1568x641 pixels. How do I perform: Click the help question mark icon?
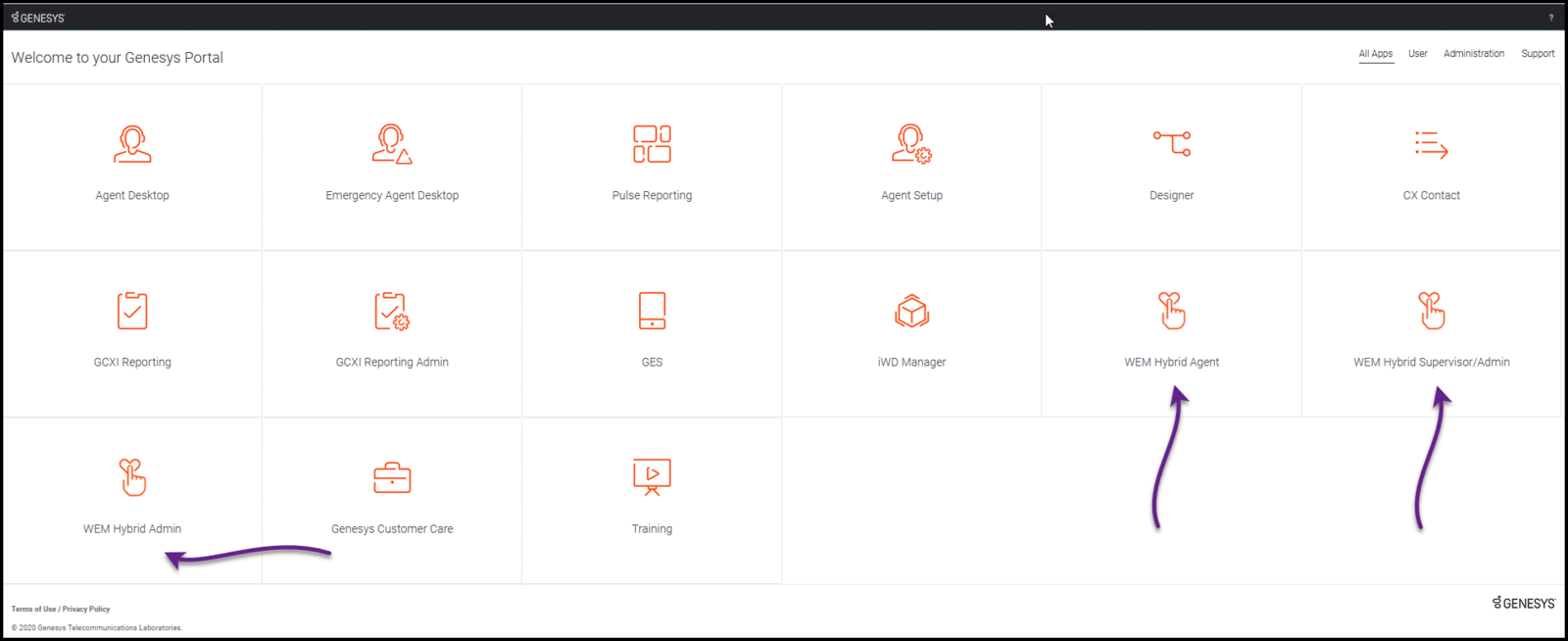pyautogui.click(x=1551, y=18)
